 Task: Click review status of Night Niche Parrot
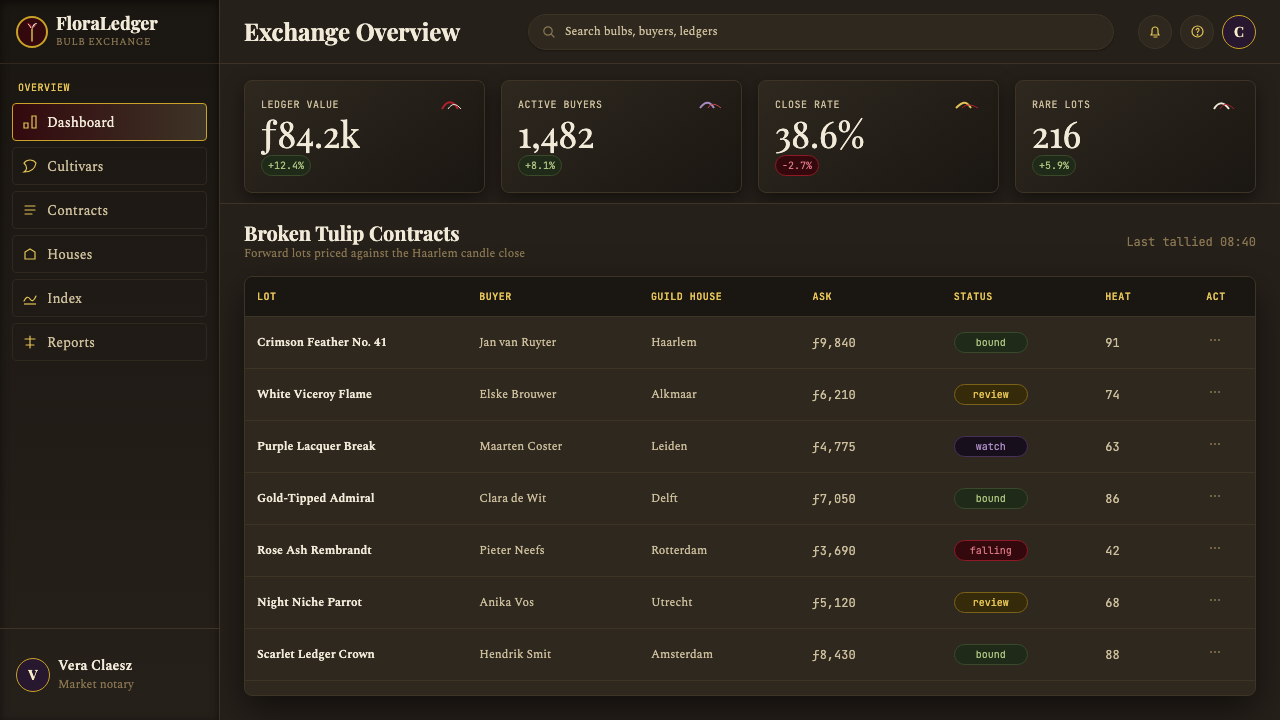(990, 602)
